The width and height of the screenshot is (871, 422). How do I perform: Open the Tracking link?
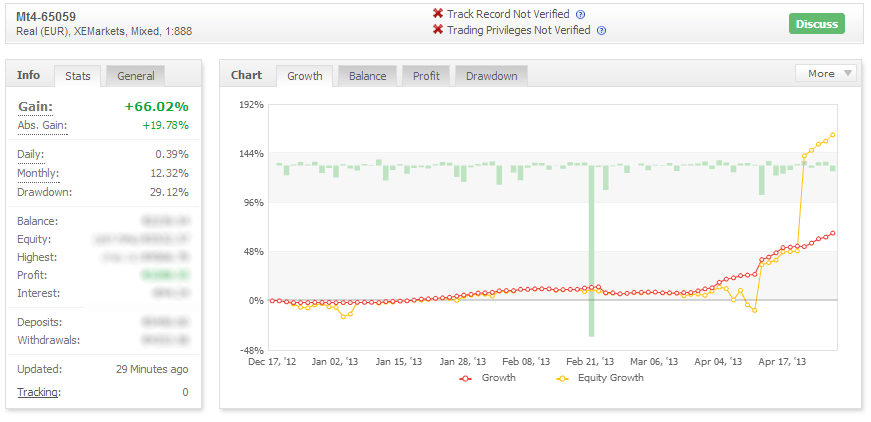(x=38, y=392)
